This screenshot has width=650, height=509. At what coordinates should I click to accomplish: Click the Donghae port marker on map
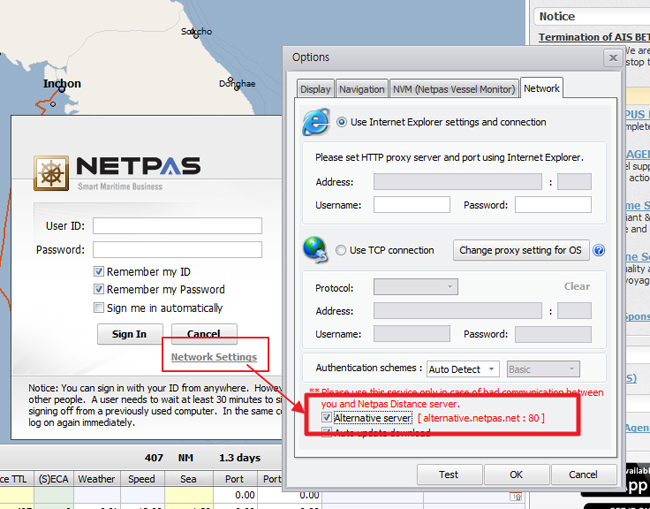(x=236, y=88)
